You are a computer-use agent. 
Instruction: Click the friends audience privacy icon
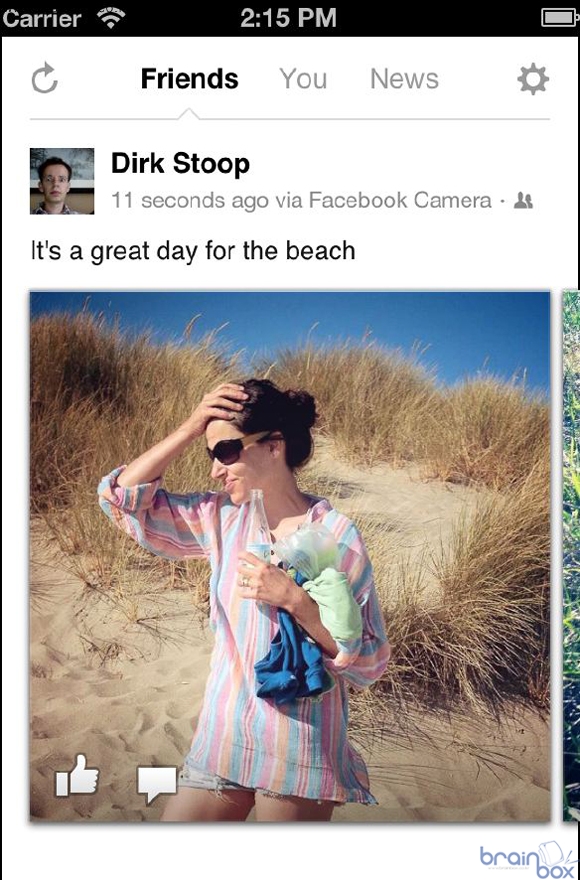click(523, 200)
